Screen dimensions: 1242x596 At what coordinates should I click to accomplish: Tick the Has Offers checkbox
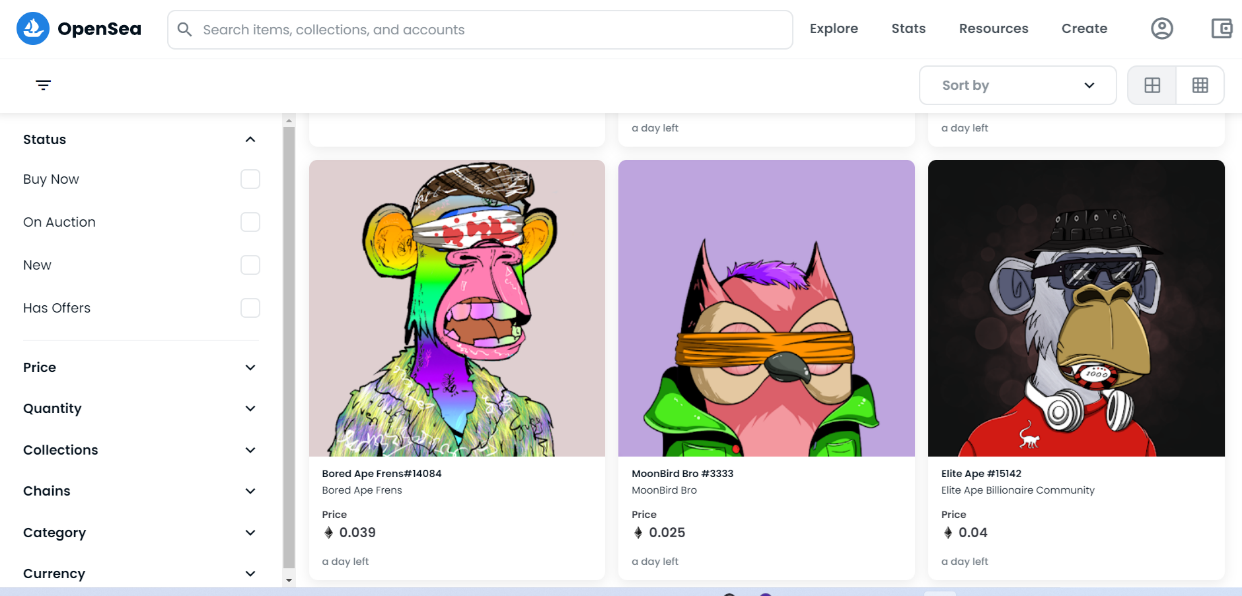pos(250,308)
